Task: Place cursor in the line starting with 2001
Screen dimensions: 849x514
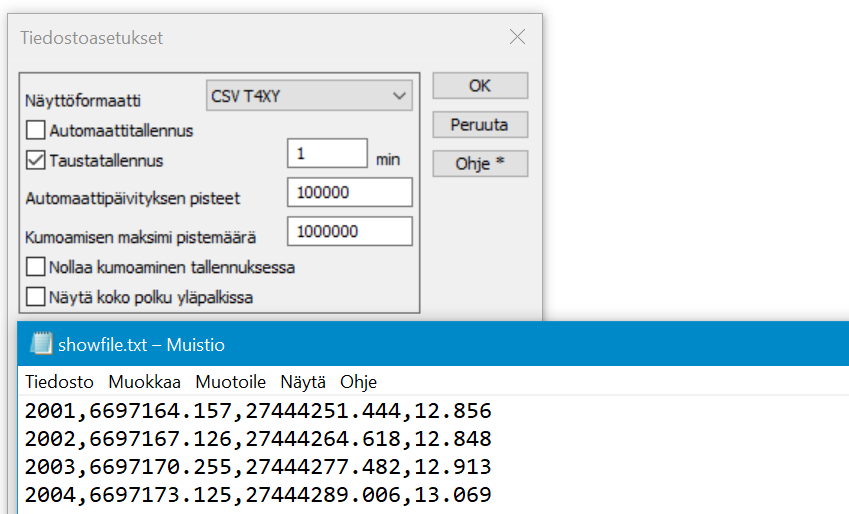Action: tap(258, 411)
